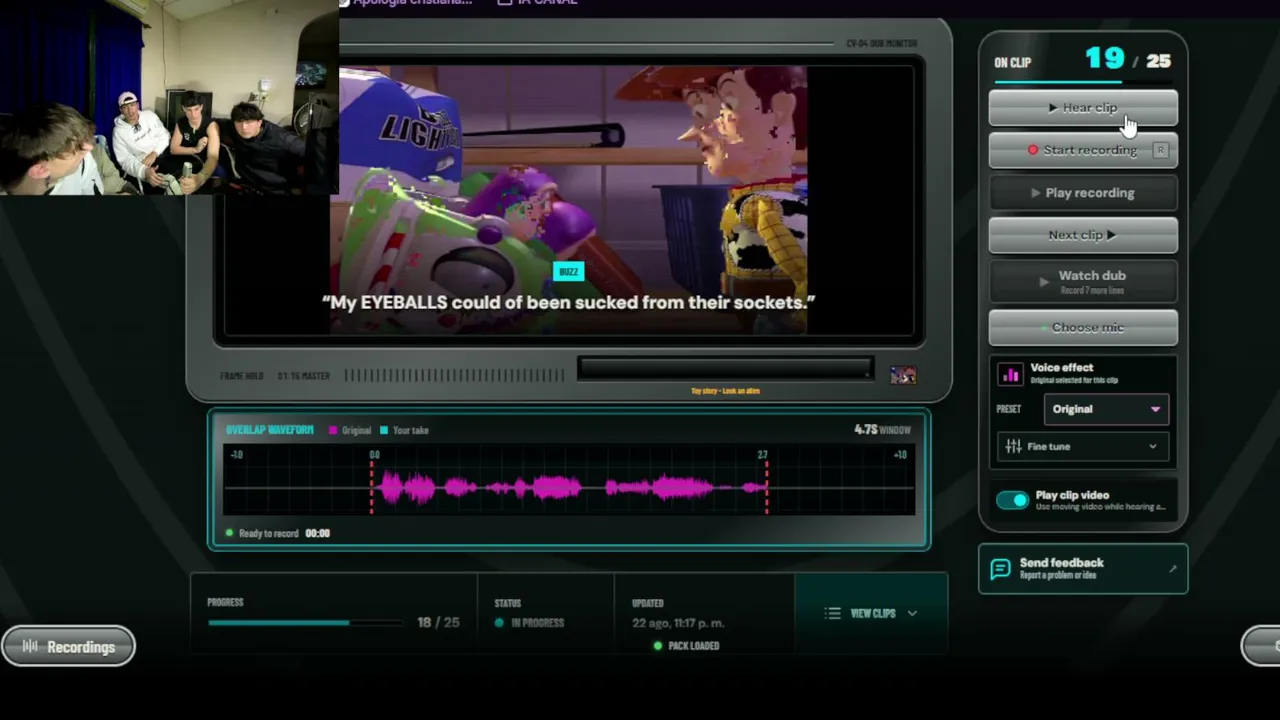Open the Preset dropdown showing Original
1280x720 pixels.
tap(1105, 409)
